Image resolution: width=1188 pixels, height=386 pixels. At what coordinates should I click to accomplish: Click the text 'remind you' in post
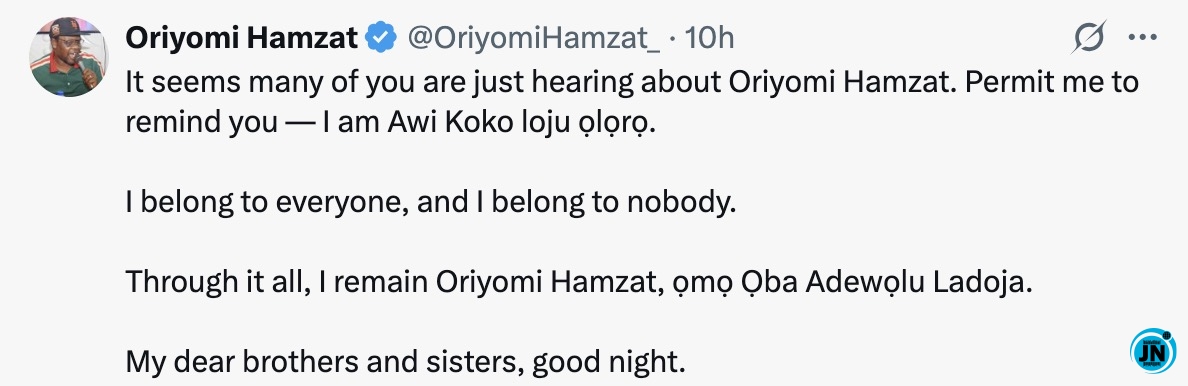click(202, 123)
